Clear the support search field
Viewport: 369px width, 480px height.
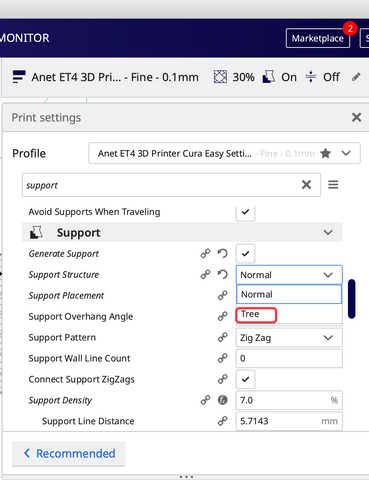point(306,185)
